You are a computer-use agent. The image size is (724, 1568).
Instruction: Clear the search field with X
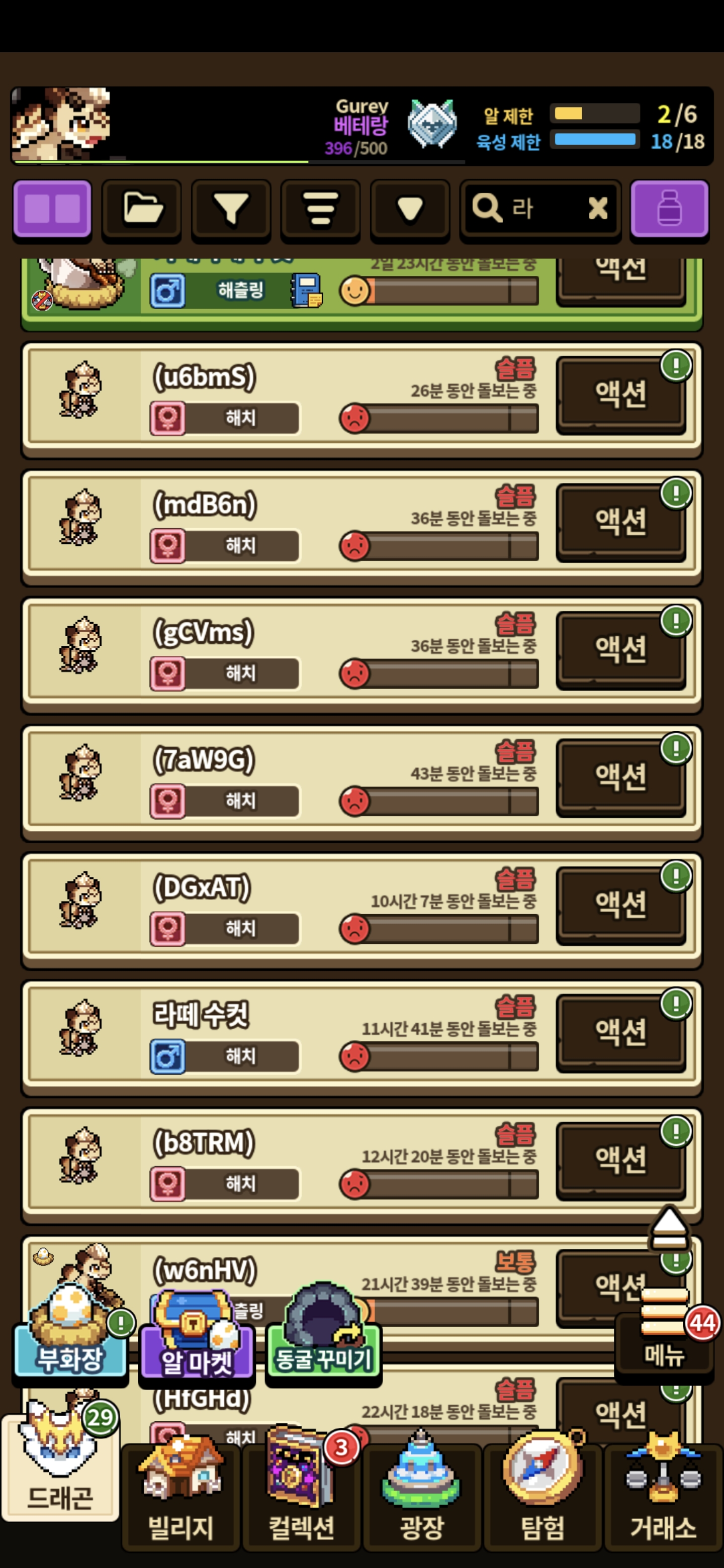(x=598, y=209)
